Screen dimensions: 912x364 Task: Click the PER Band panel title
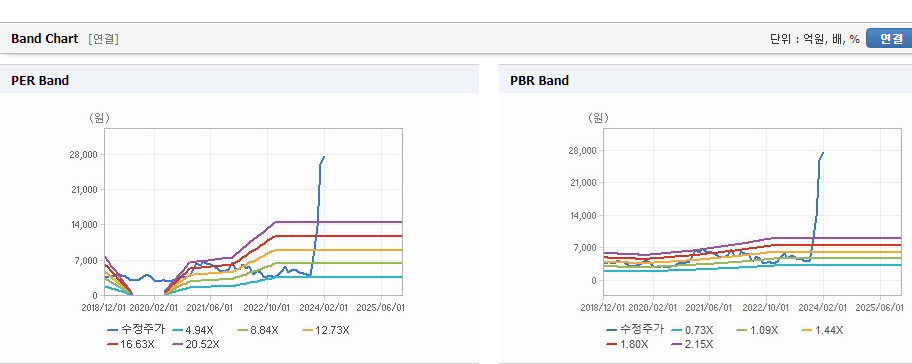click(40, 81)
